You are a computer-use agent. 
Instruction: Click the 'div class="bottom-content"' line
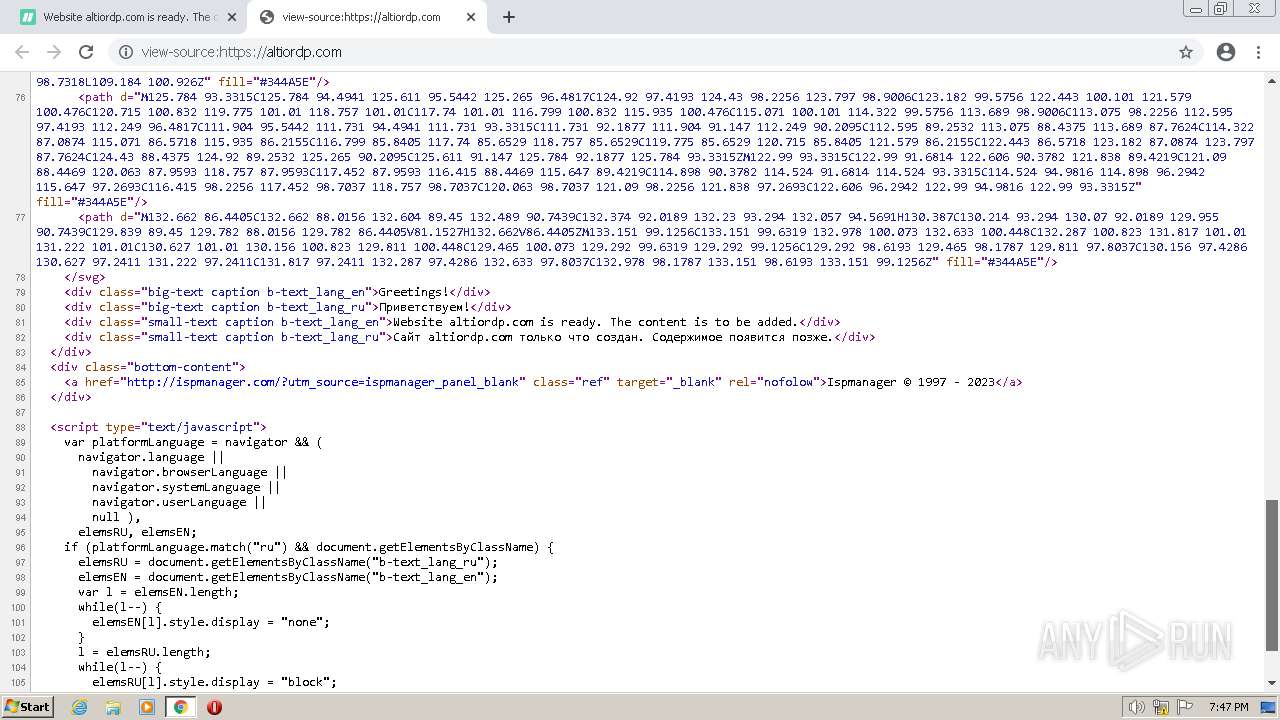click(x=148, y=367)
